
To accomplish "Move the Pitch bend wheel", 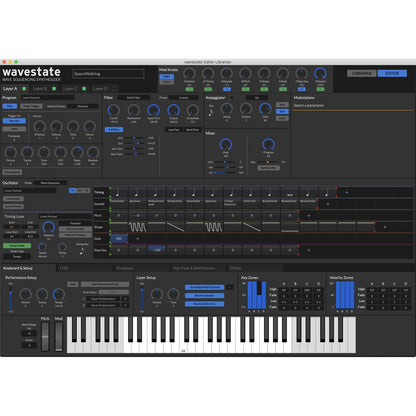I will pyautogui.click(x=45, y=336).
